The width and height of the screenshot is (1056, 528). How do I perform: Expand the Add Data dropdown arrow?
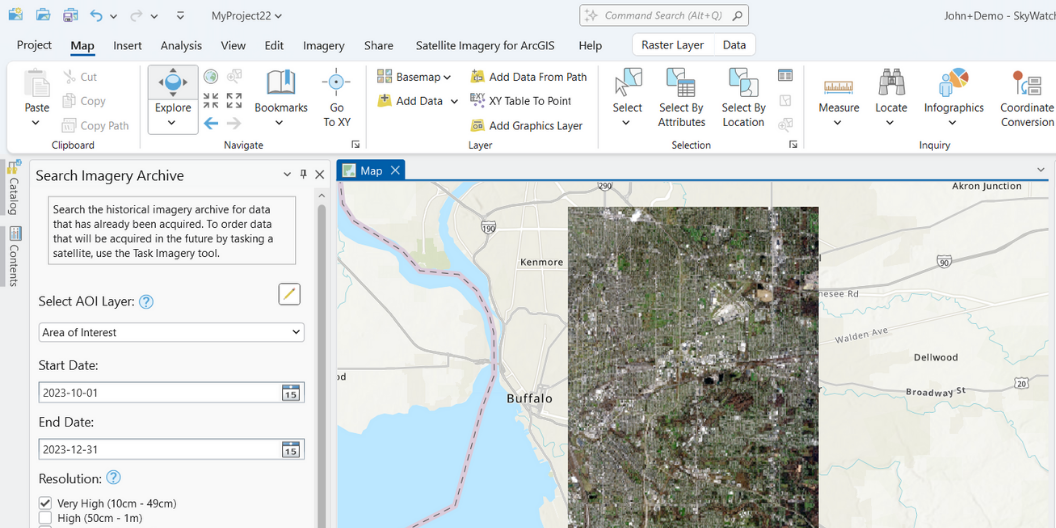455,101
